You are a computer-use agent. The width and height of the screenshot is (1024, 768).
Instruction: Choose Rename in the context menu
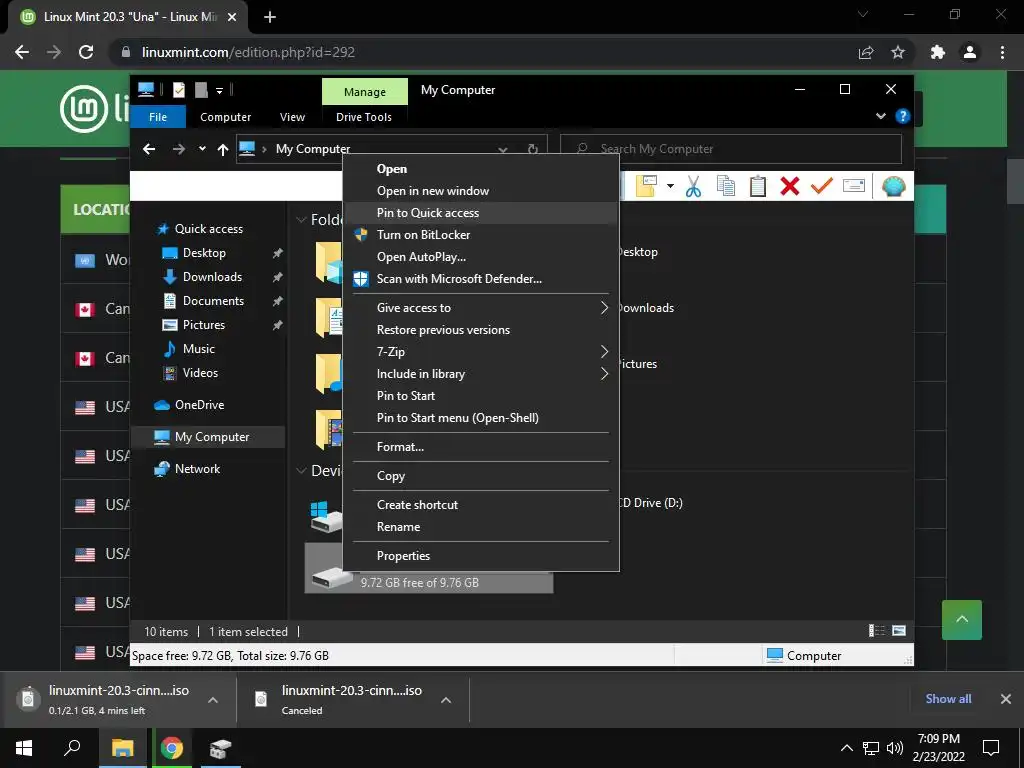pos(480,527)
